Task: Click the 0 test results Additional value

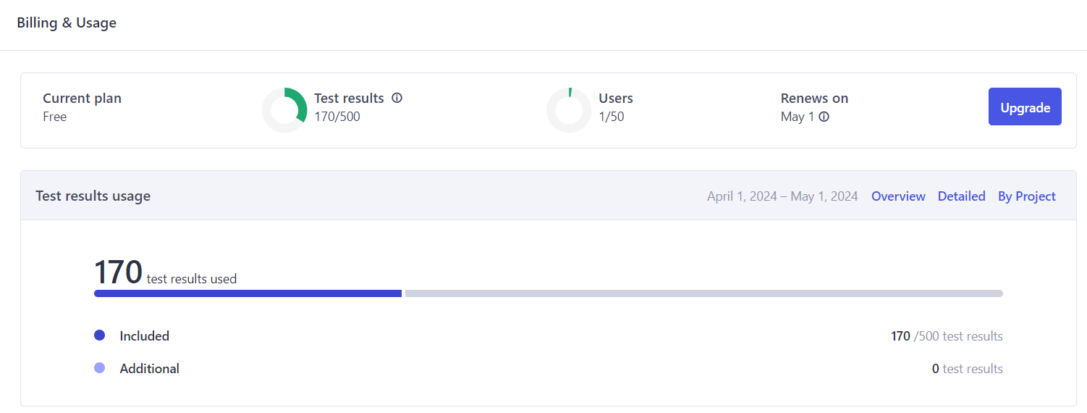Action: (966, 368)
